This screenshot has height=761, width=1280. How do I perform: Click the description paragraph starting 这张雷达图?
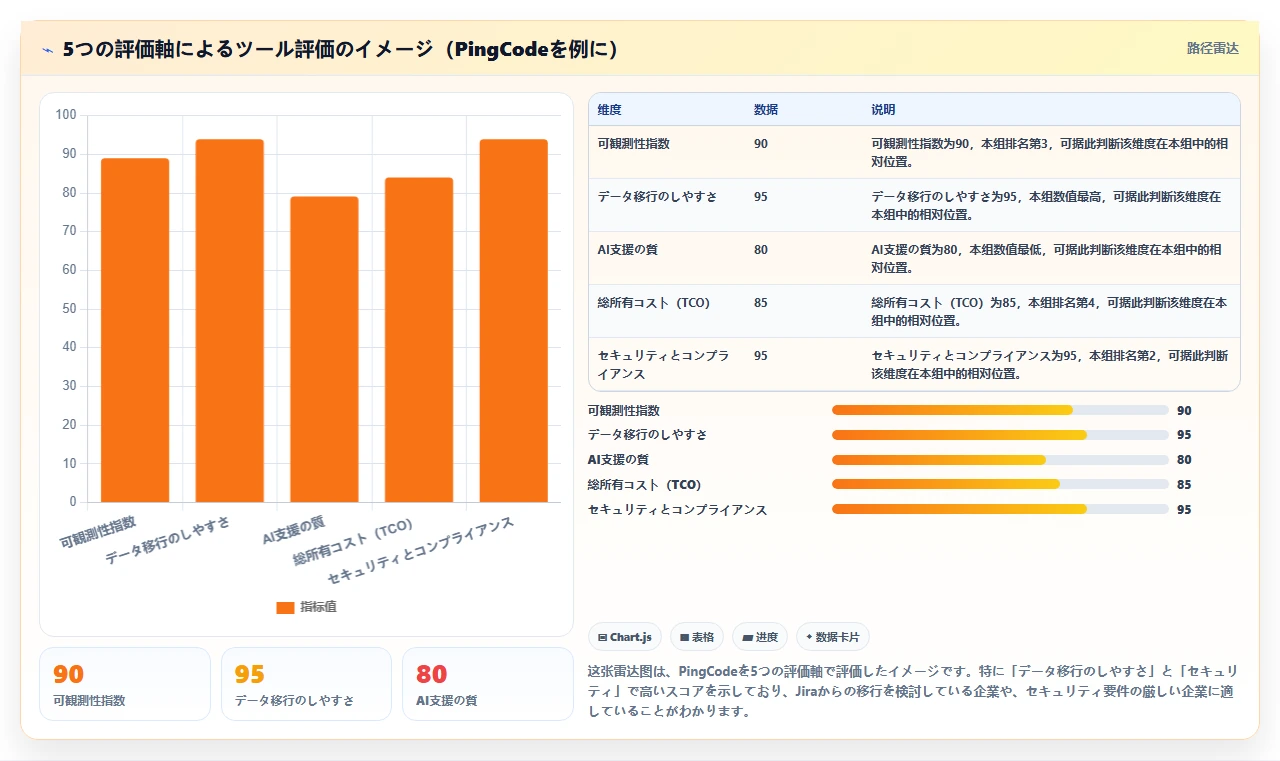[913, 691]
